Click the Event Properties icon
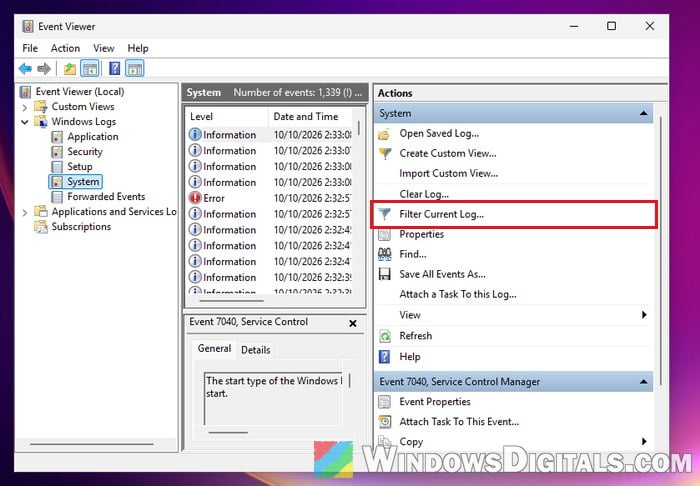 pos(384,402)
